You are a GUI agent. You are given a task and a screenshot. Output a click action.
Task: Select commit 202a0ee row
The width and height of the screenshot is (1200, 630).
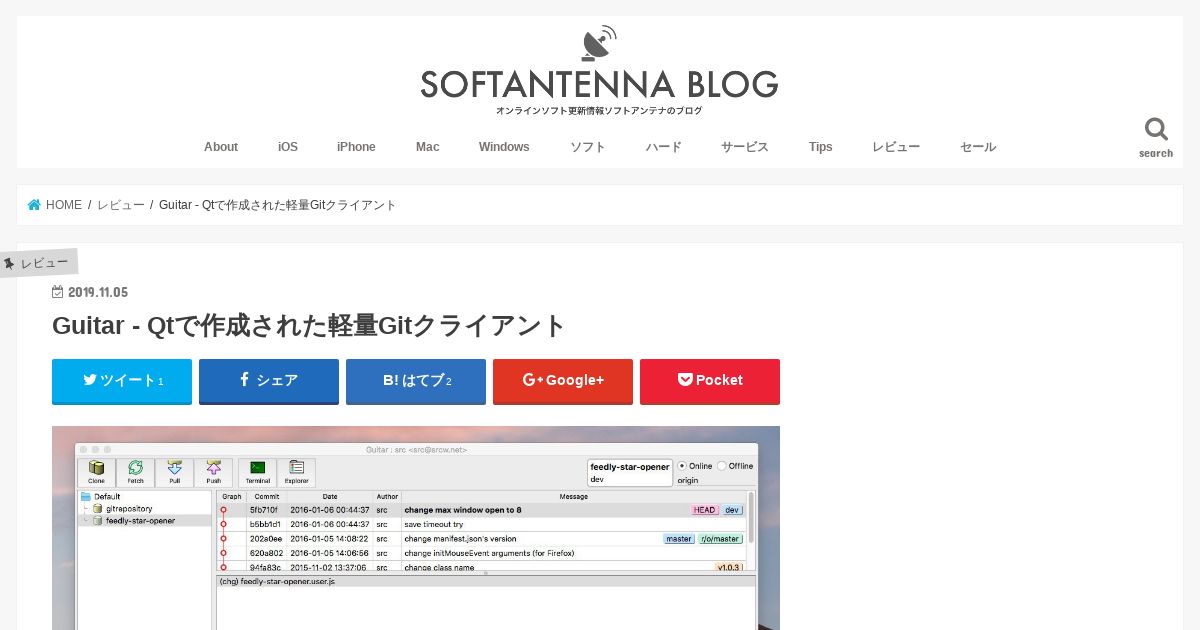[x=483, y=539]
